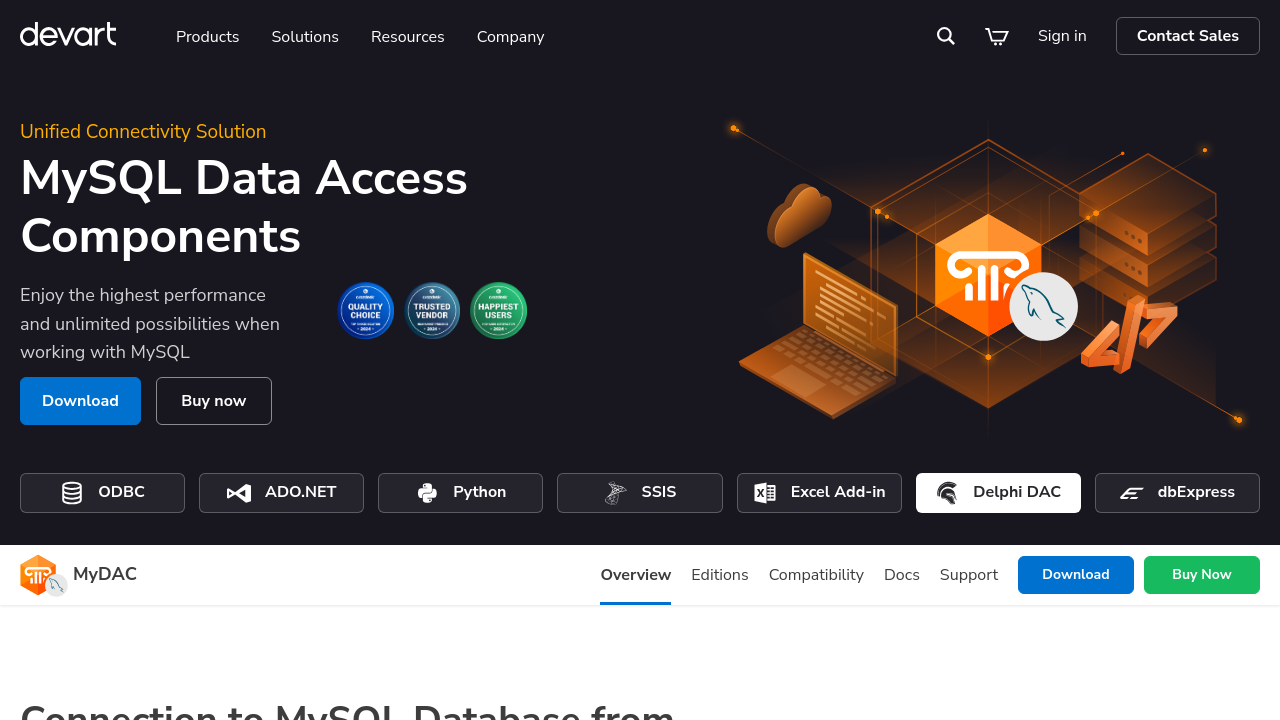The height and width of the screenshot is (720, 1280).
Task: Click the Sign in link
Action: pos(1062,36)
